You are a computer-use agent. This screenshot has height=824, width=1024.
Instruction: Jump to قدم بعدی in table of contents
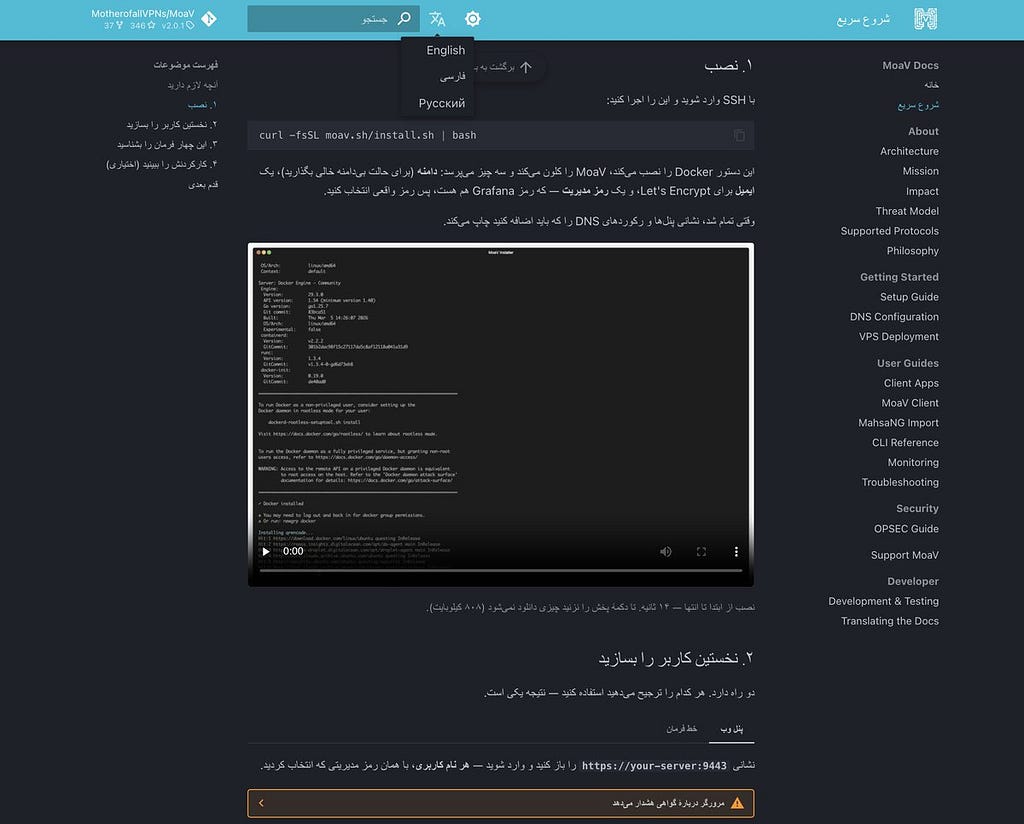coord(203,185)
